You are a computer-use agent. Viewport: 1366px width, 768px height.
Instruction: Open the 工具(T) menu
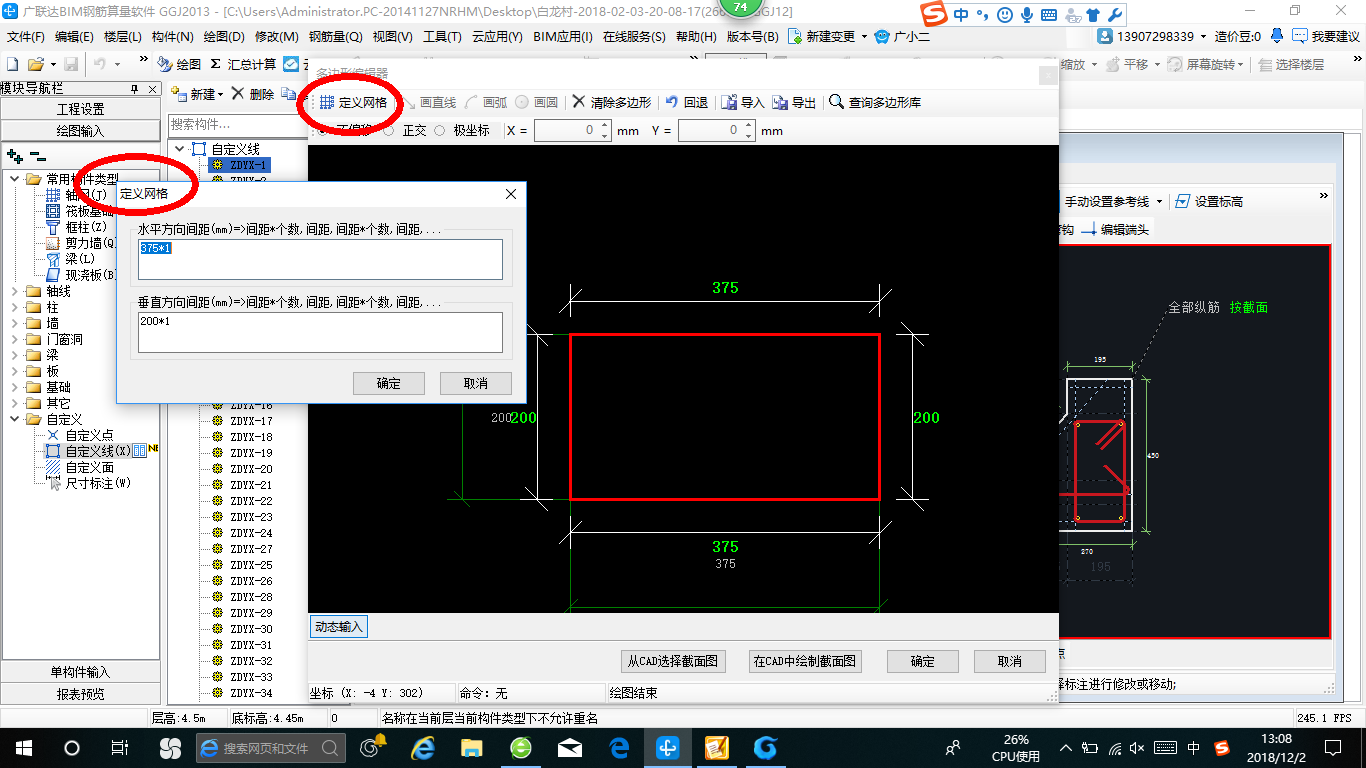pos(442,36)
